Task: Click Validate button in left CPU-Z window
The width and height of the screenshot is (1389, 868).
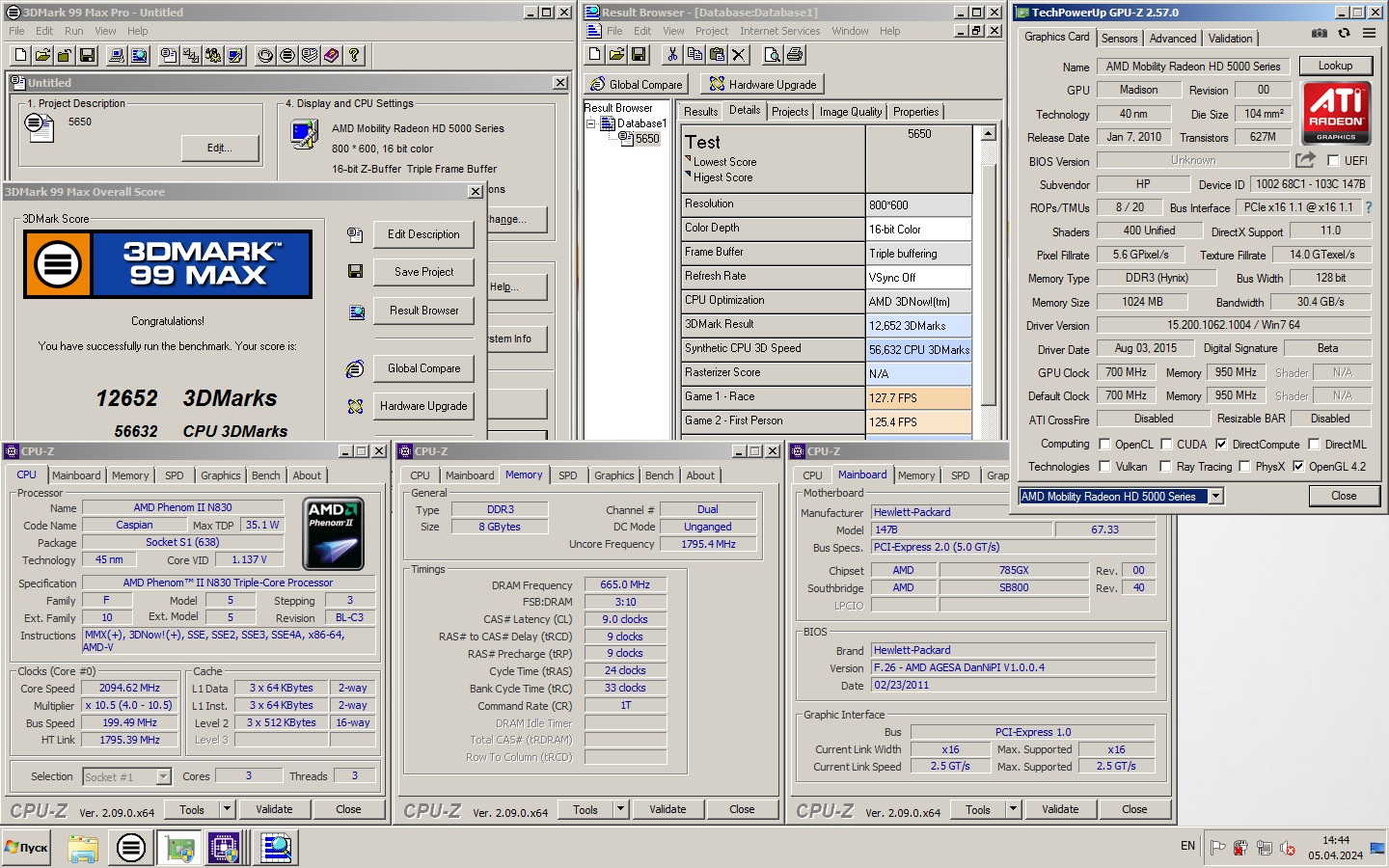Action: click(274, 809)
